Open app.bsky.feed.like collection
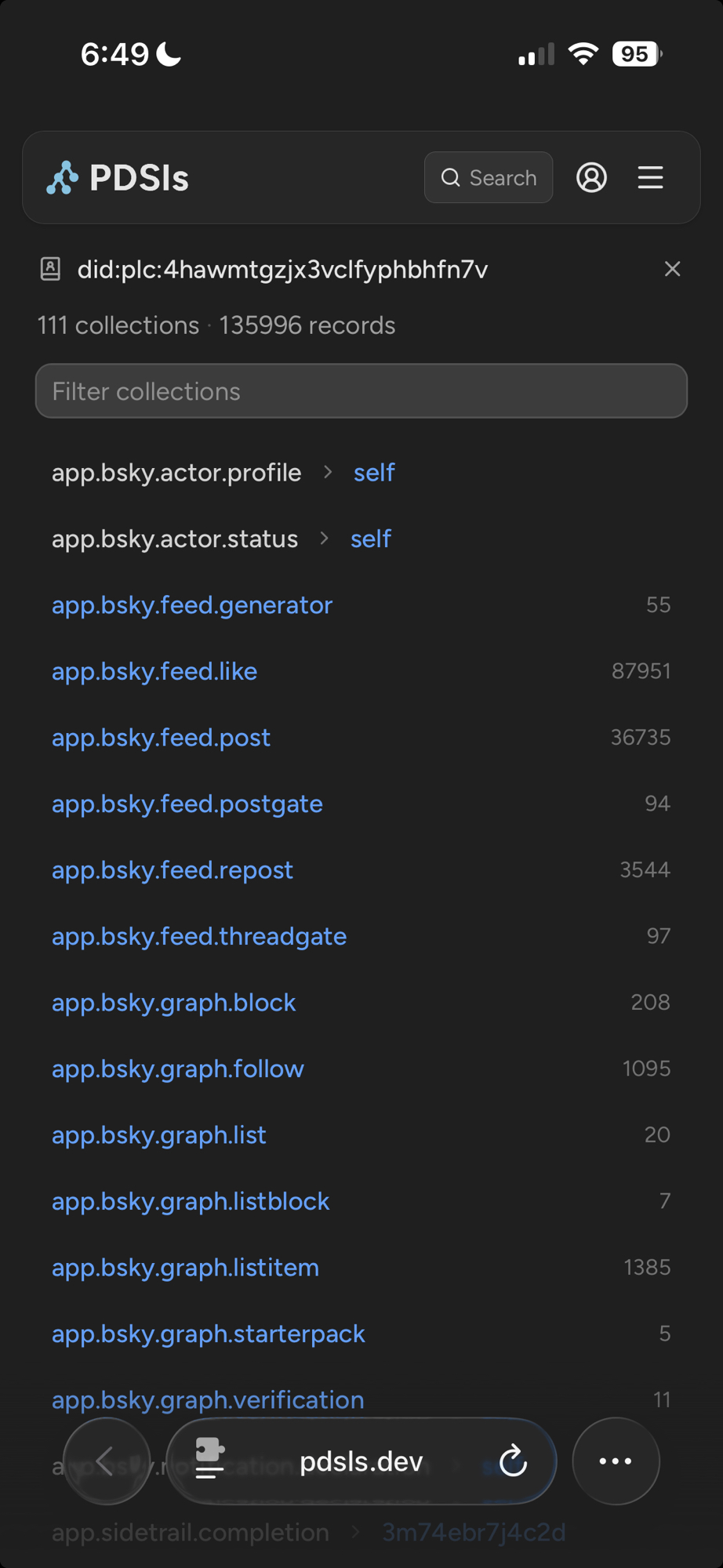This screenshot has height=1568, width=723. (x=154, y=672)
